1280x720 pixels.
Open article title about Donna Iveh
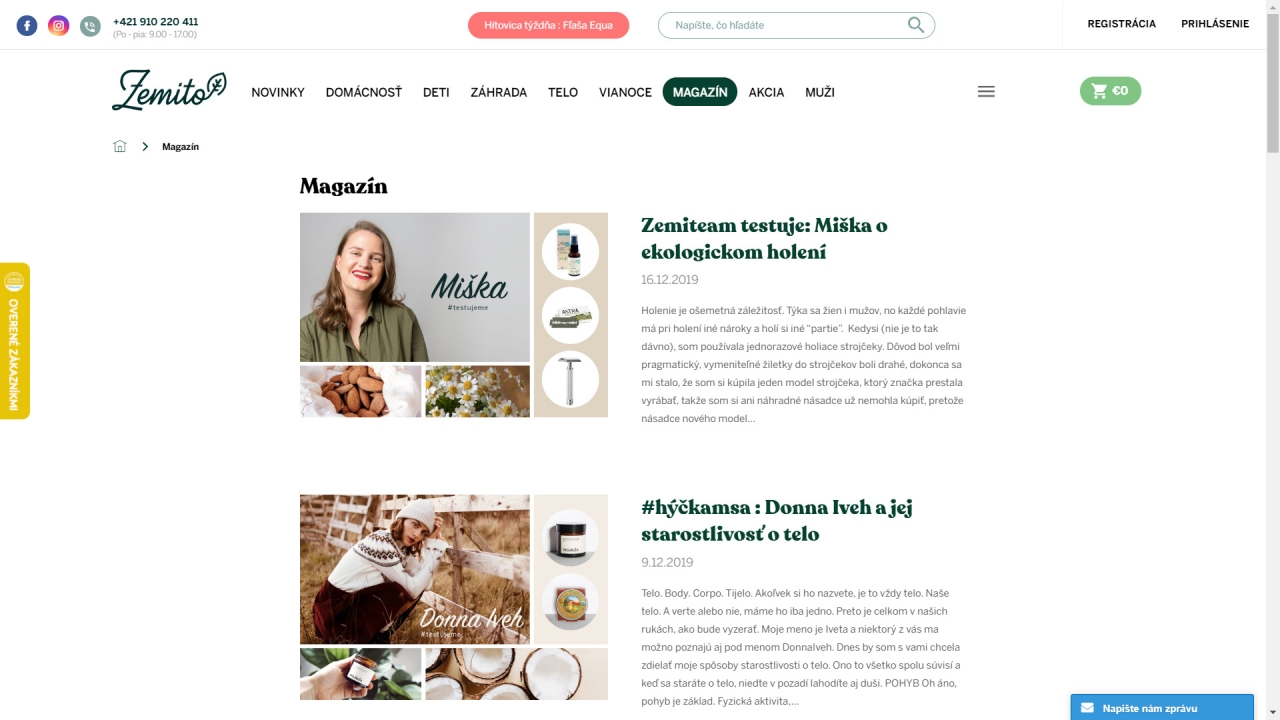(x=777, y=521)
